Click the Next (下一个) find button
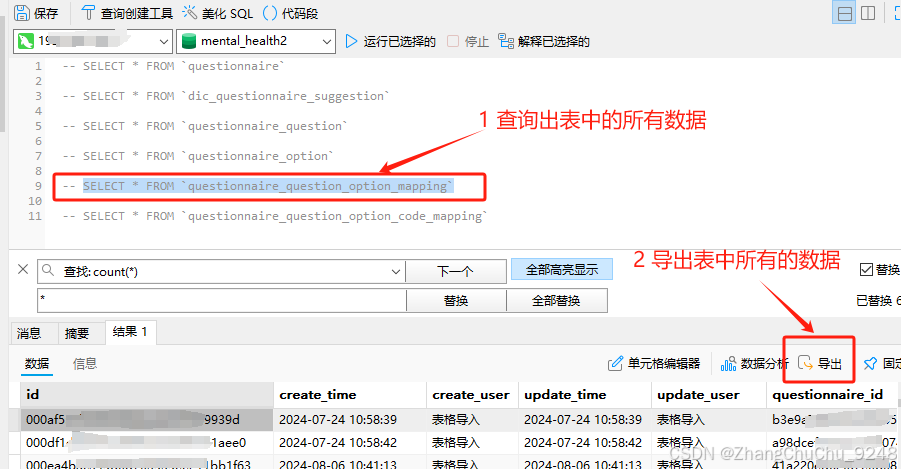This screenshot has height=469, width=901. point(456,271)
